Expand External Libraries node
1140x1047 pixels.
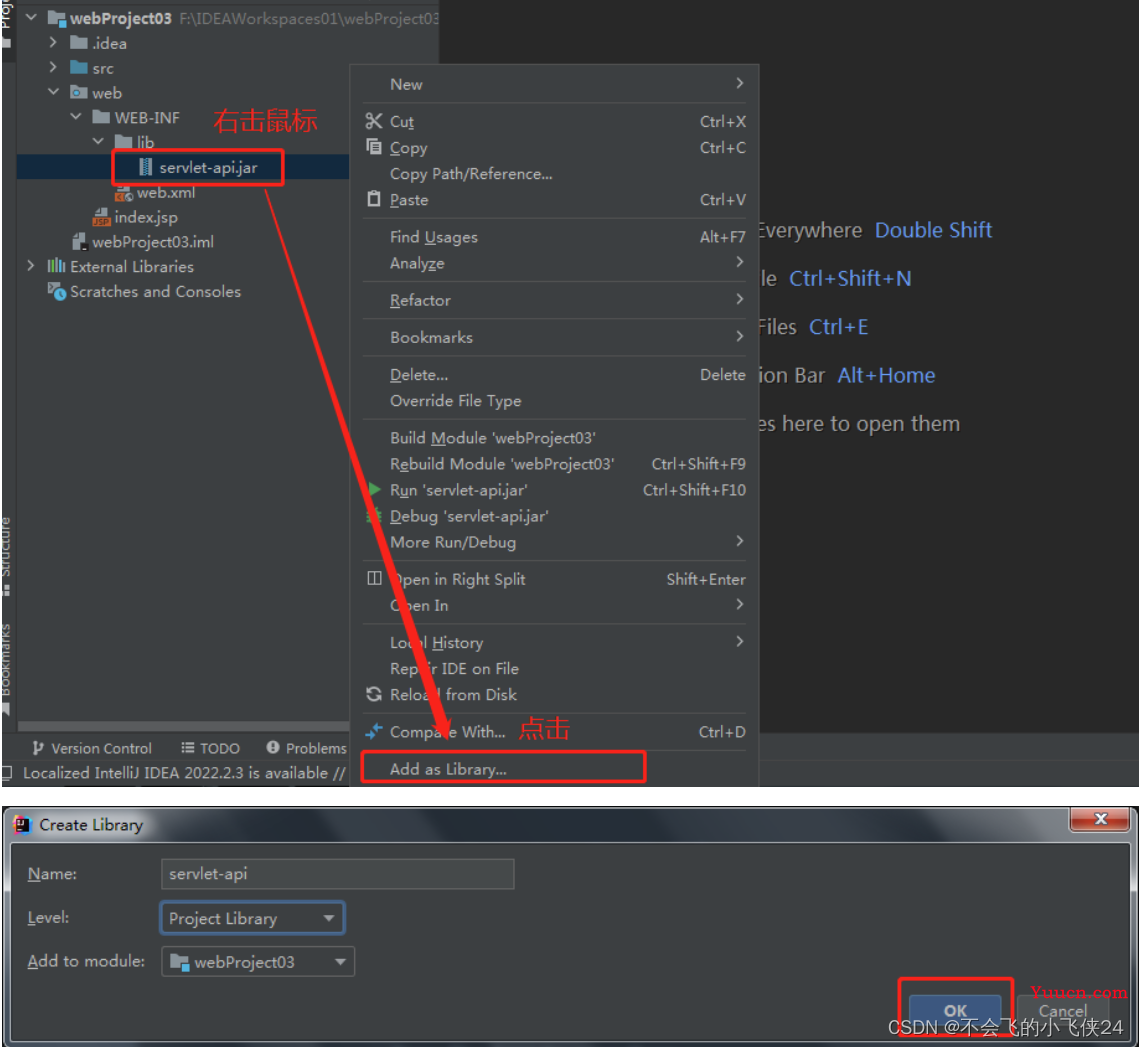point(31,265)
